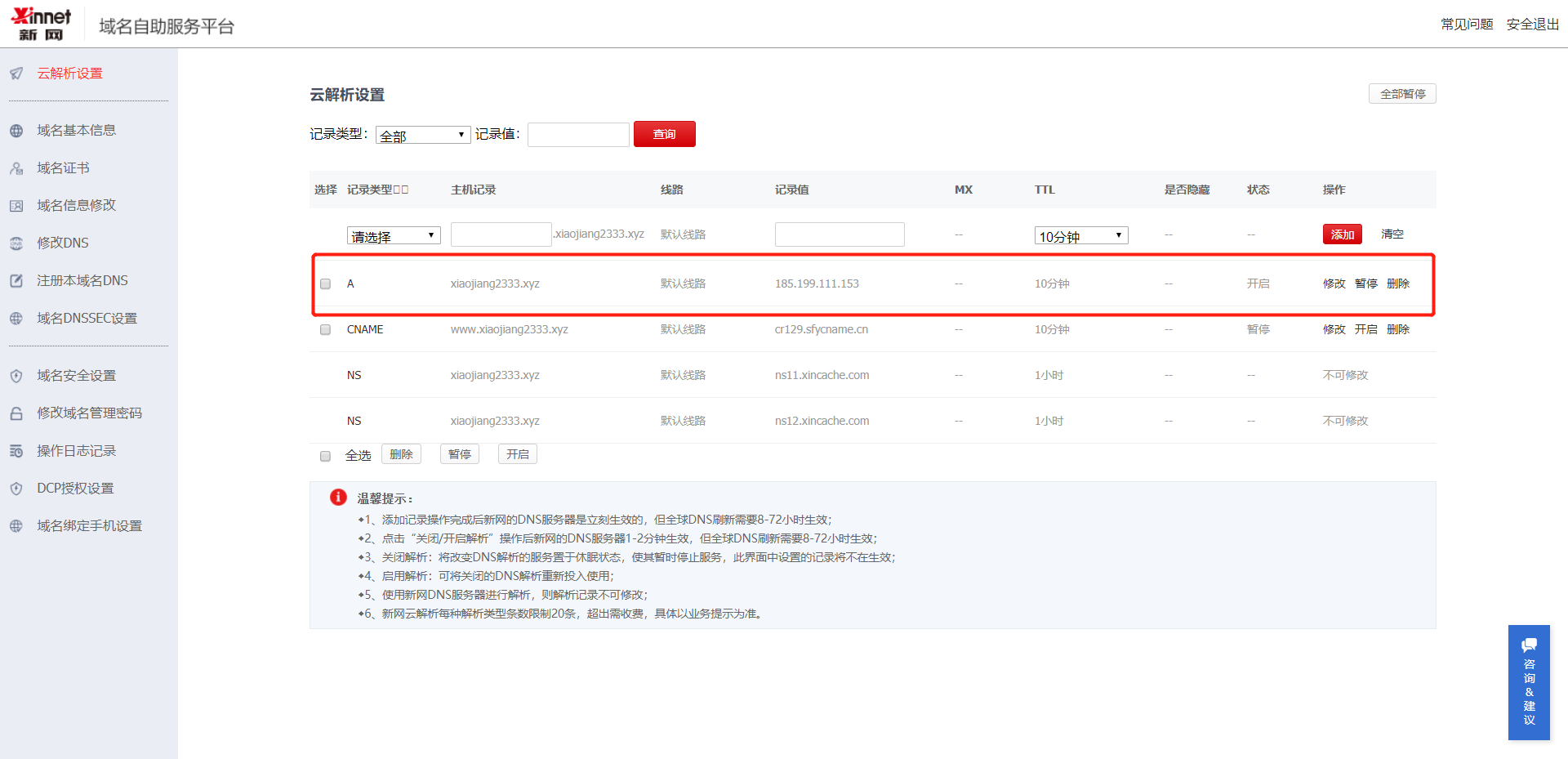
Task: Click the edit icon beside 注册本域名DNS
Action: [x=16, y=281]
